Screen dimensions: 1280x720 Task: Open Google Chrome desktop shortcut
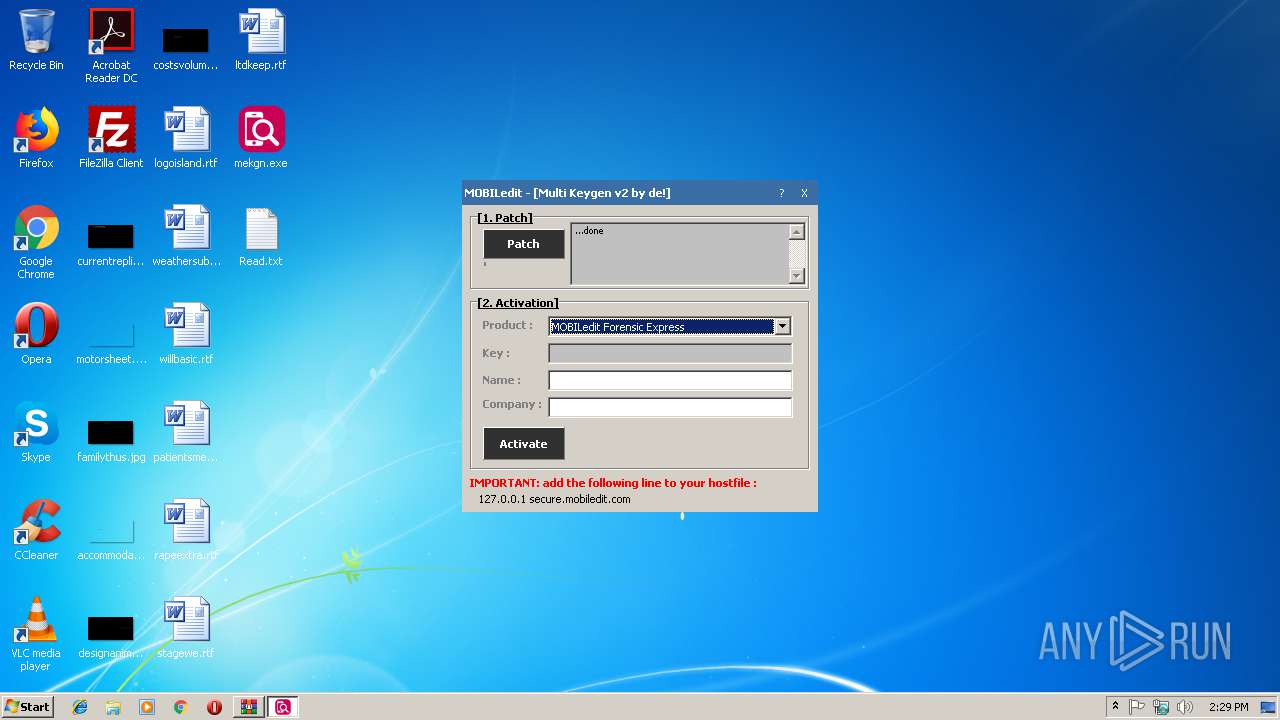point(36,242)
